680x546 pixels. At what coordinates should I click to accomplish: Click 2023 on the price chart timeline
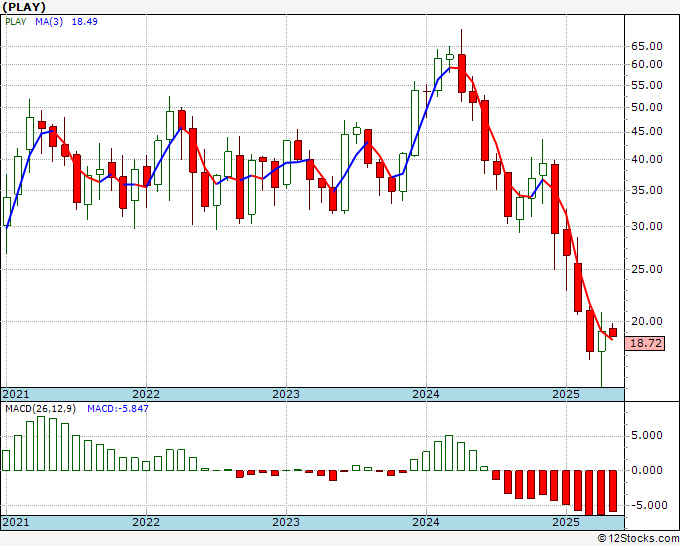286,394
